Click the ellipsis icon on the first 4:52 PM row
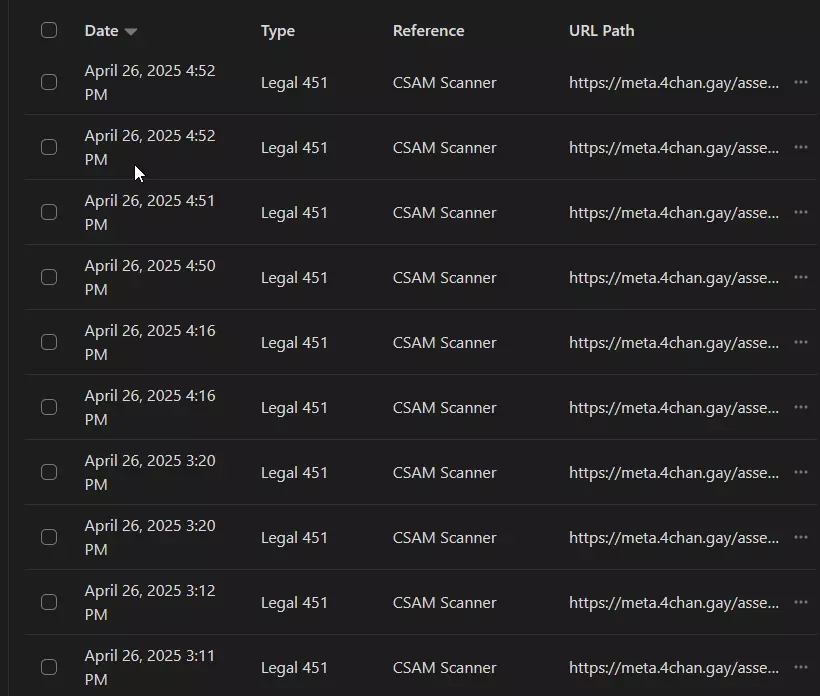The image size is (820, 696). point(801,82)
